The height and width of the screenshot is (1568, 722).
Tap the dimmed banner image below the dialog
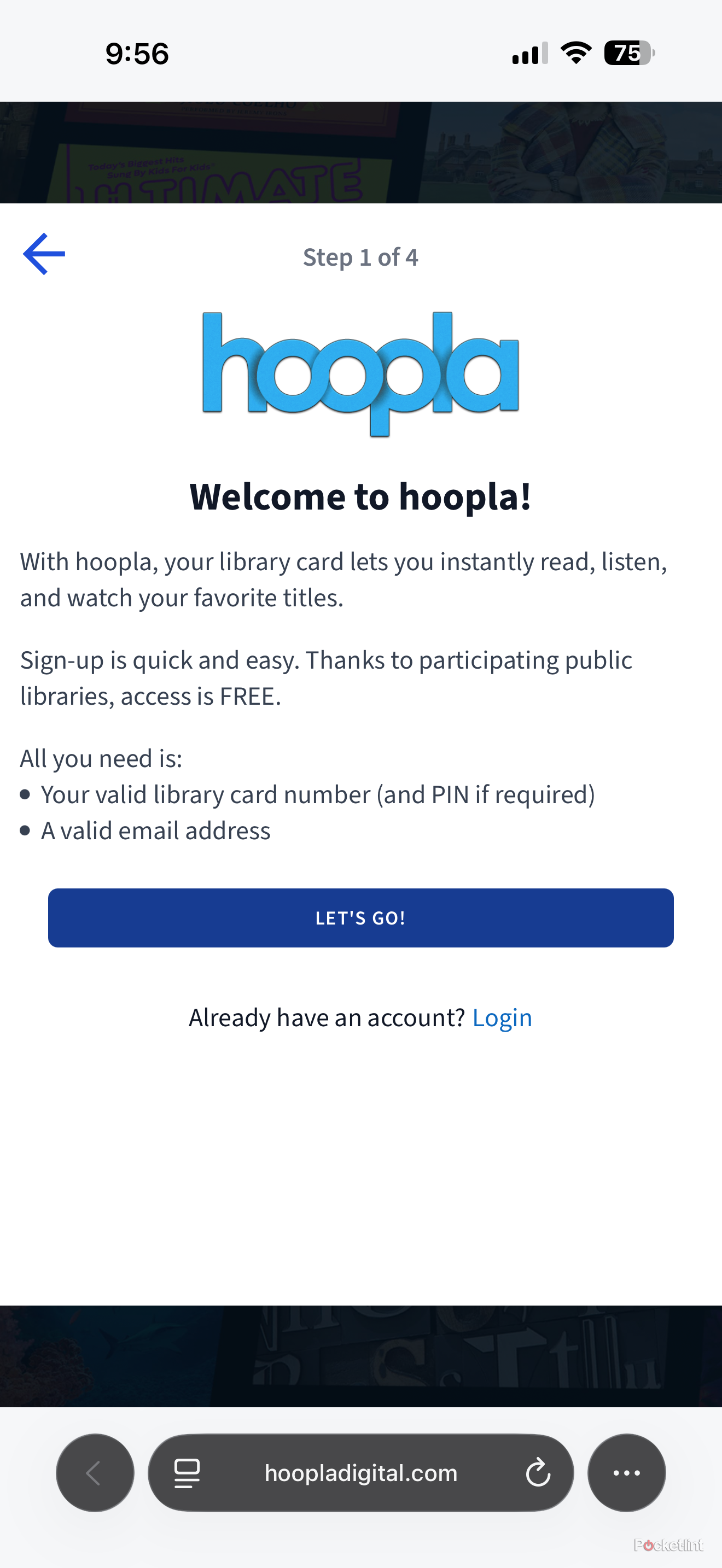tap(360, 1356)
